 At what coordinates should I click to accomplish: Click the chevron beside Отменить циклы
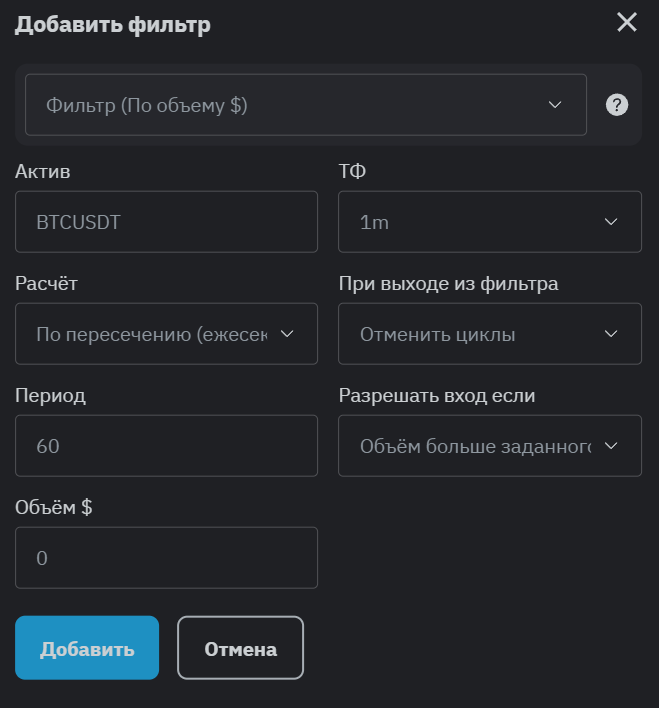point(611,334)
